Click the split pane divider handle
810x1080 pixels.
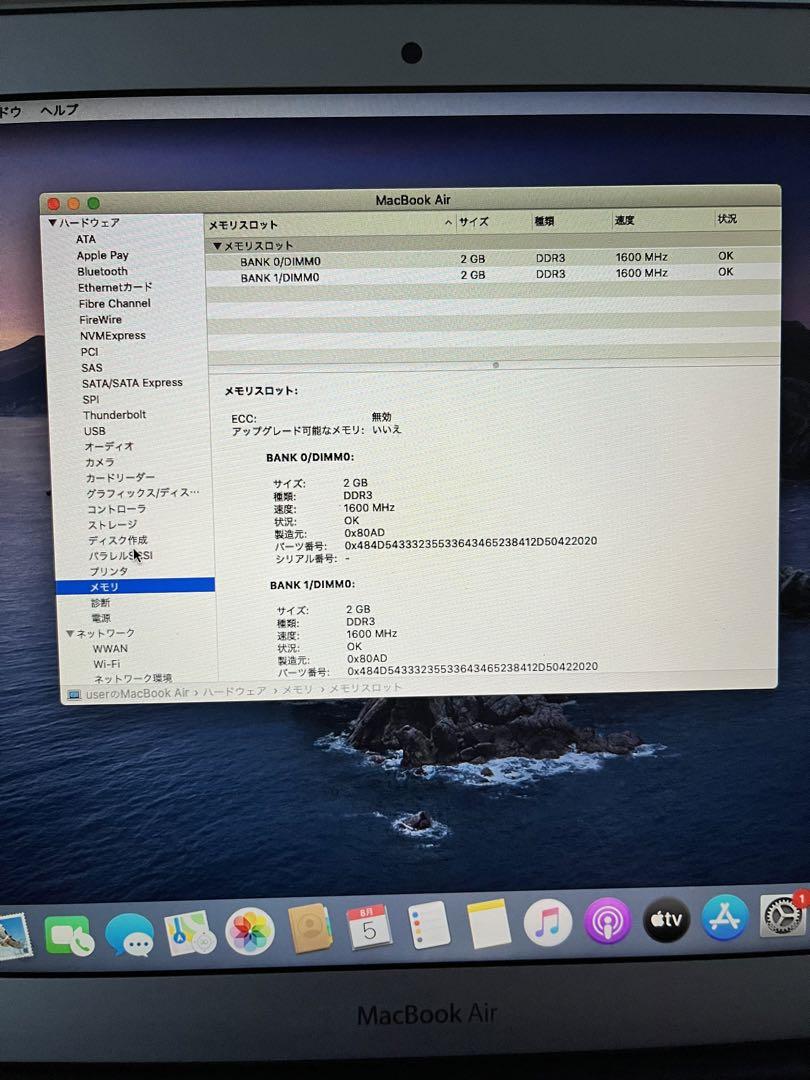(x=495, y=365)
